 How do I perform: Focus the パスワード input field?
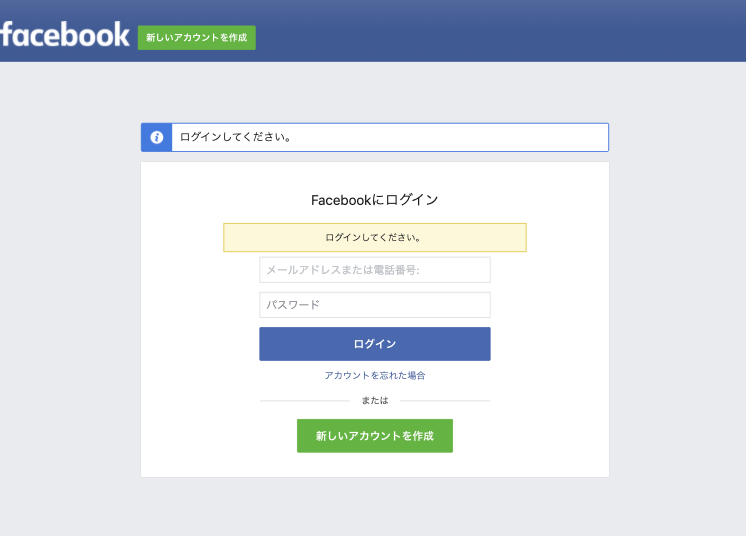[375, 305]
